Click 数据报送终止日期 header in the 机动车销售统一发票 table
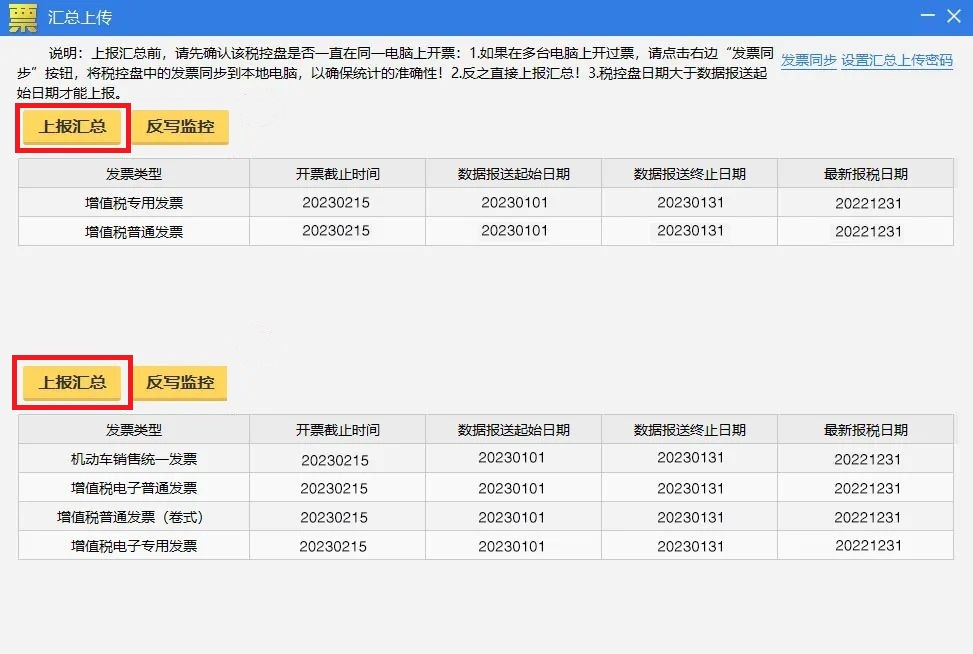Screen dimensions: 973x654 [689, 430]
